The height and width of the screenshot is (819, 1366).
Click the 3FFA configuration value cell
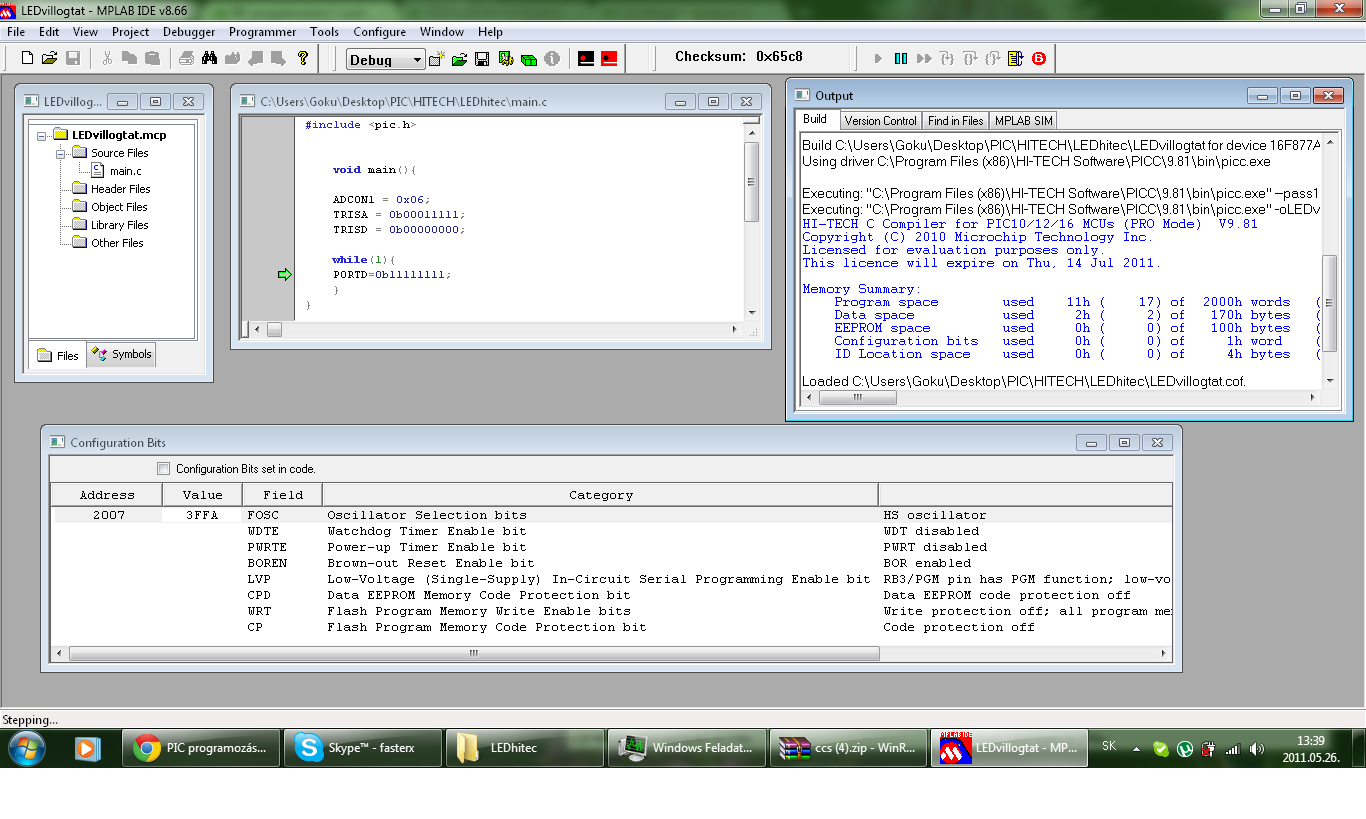[202, 515]
